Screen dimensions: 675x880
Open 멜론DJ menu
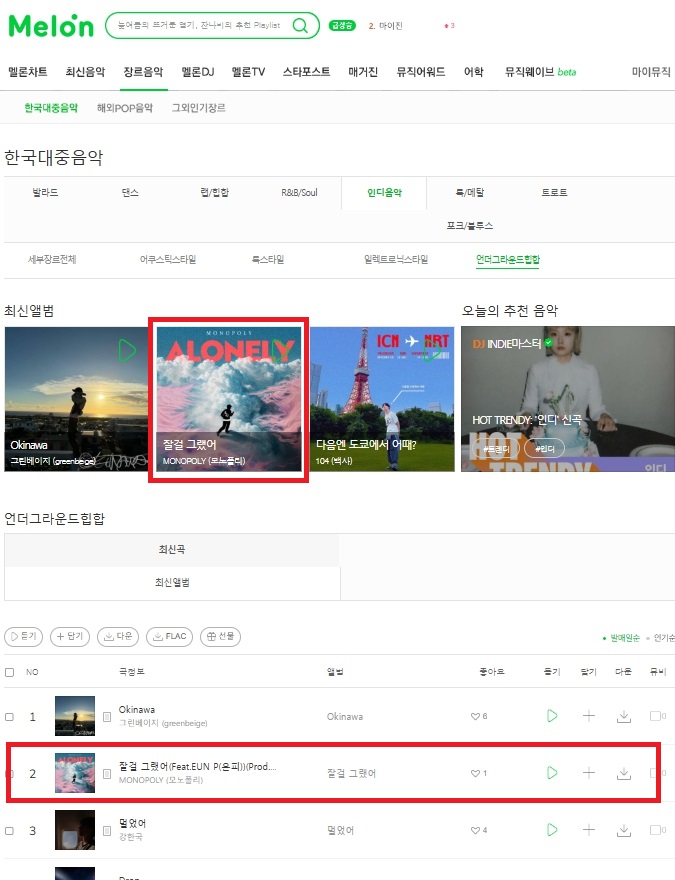click(198, 72)
